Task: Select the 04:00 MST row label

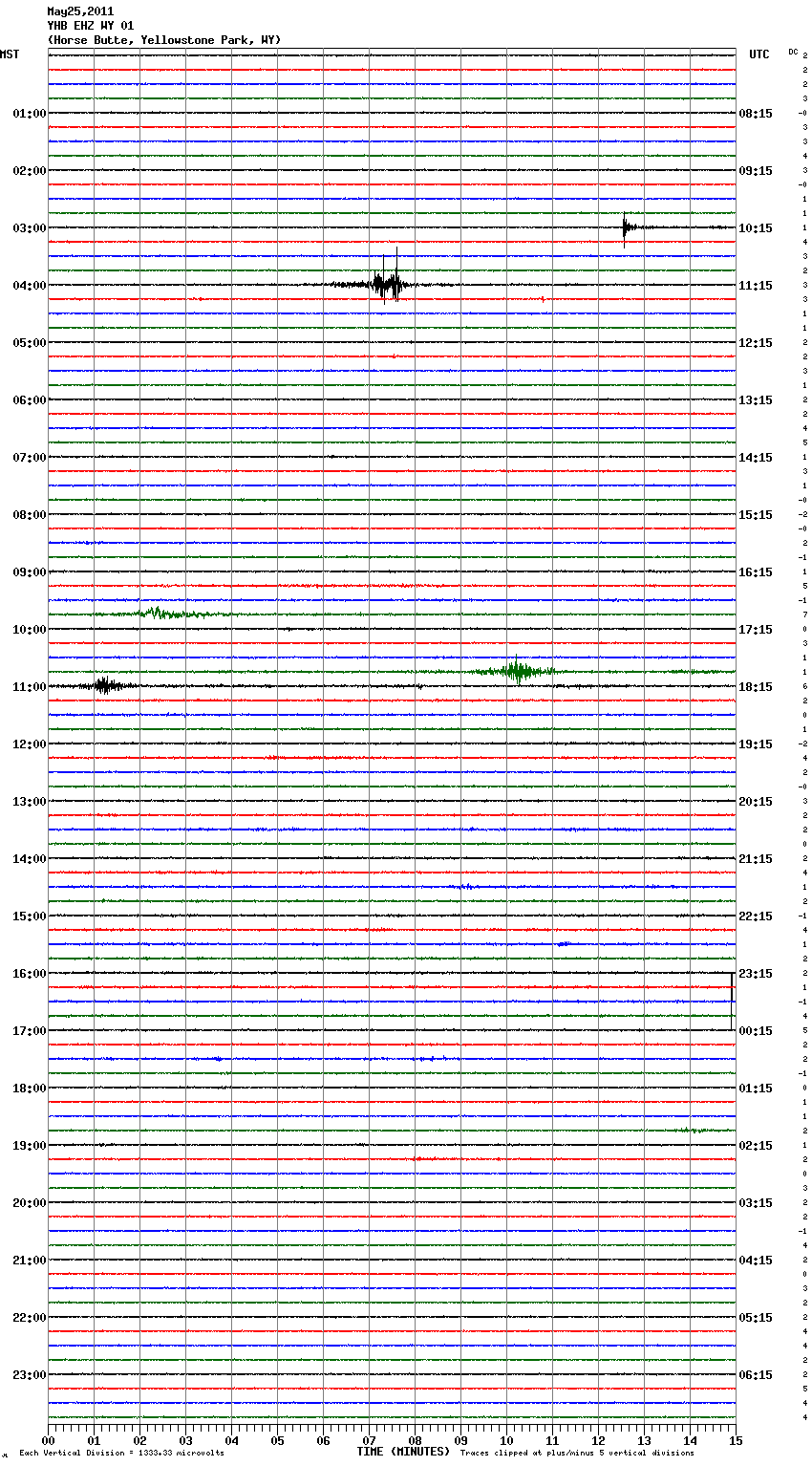Action: 29,286
